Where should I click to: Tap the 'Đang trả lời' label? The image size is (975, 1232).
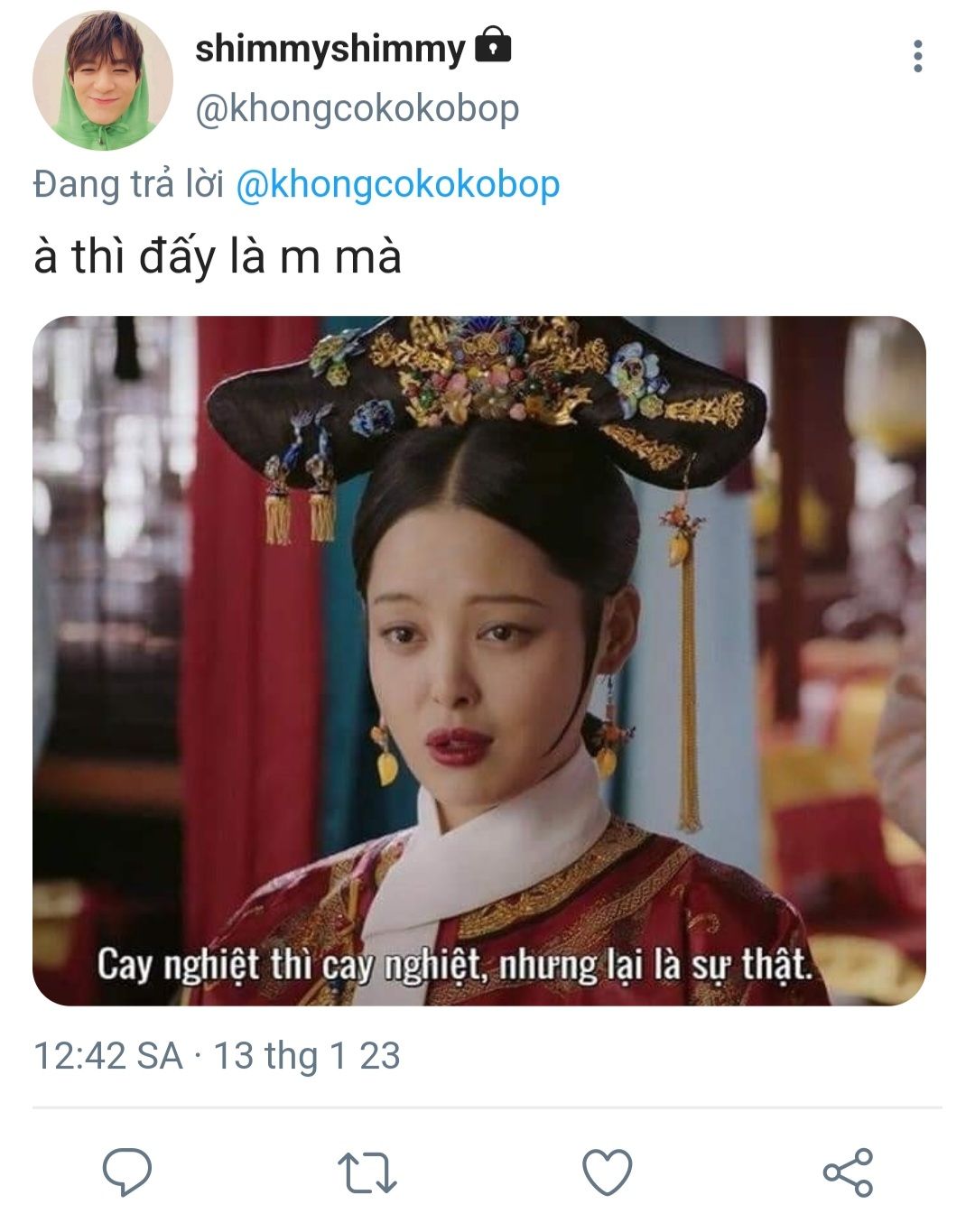coord(128,184)
